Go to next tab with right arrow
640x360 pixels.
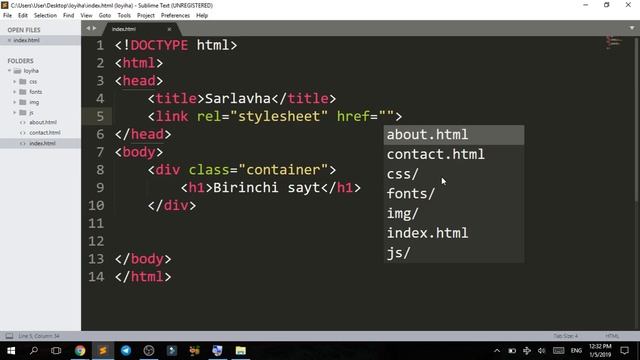[94, 28]
